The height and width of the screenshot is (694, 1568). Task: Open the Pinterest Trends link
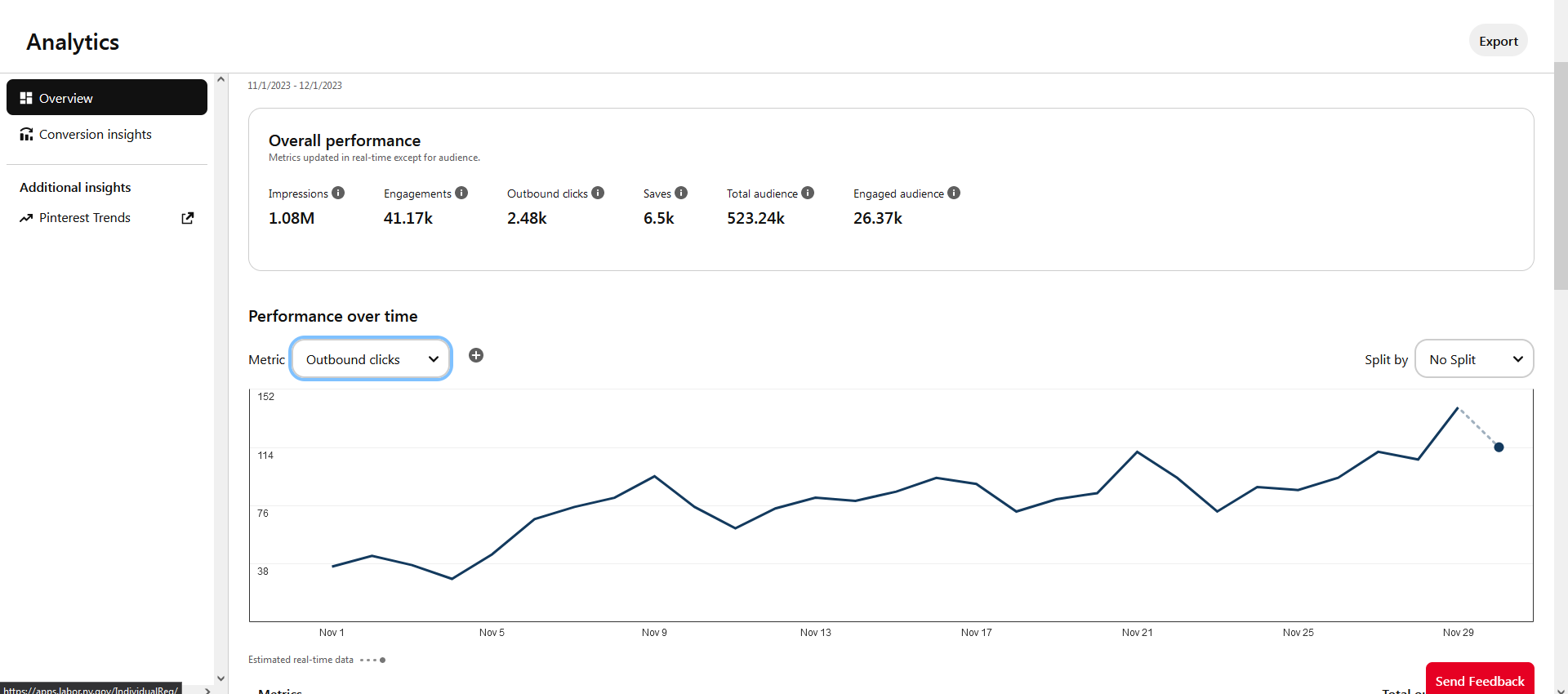click(85, 218)
